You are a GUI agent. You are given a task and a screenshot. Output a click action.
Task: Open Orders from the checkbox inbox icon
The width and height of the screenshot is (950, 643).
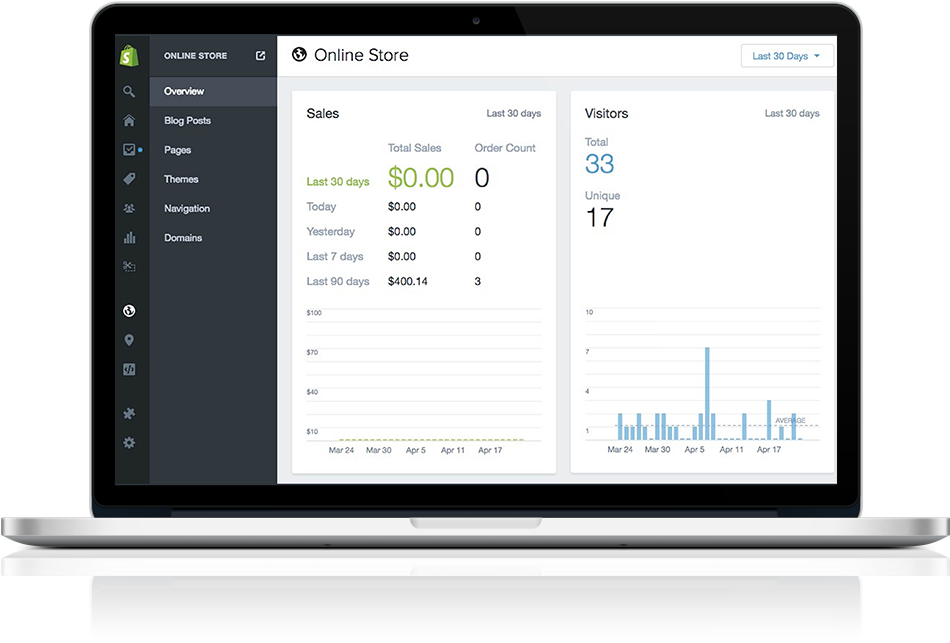(129, 150)
